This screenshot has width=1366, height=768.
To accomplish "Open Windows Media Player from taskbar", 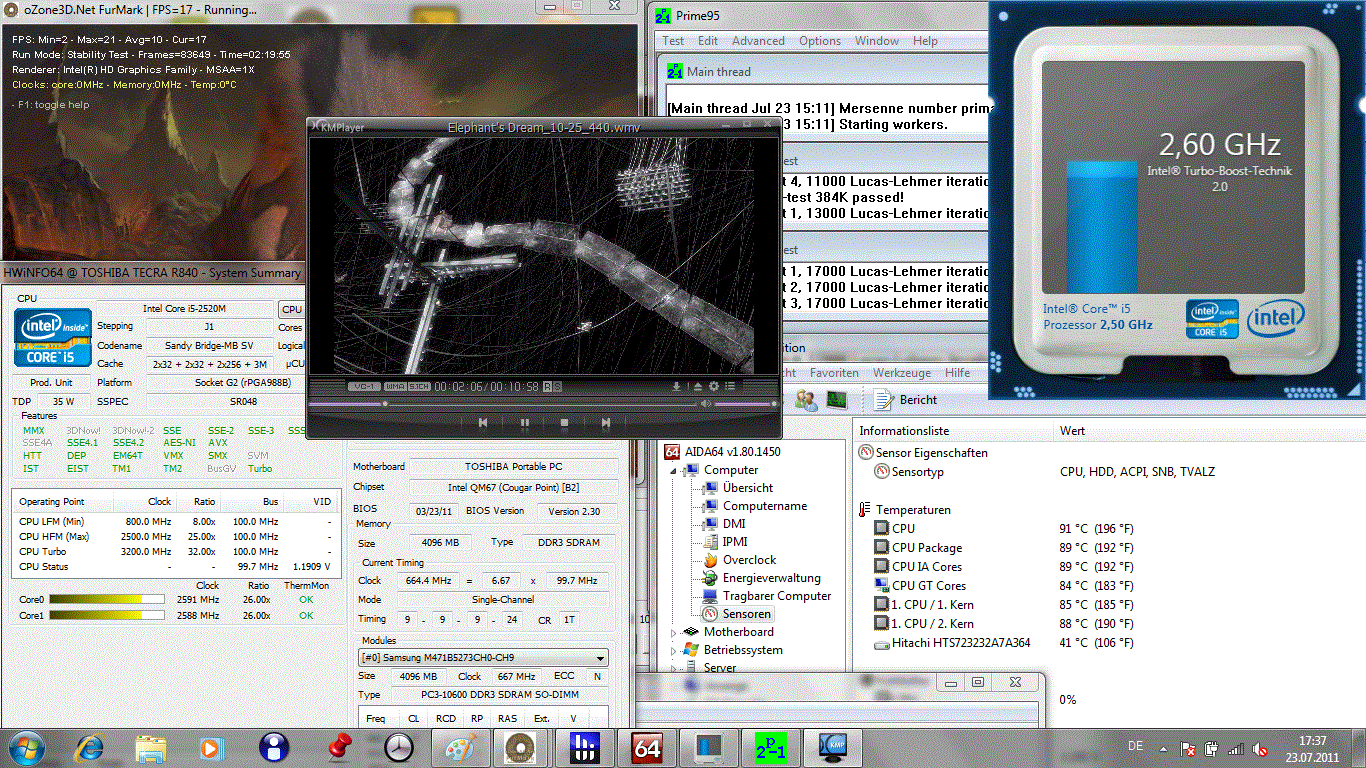I will coord(211,746).
